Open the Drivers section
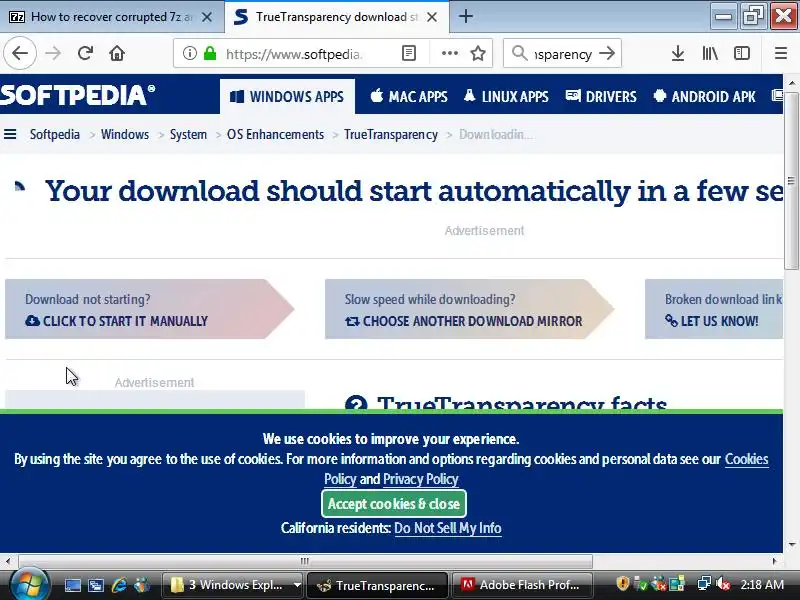 click(x=601, y=96)
